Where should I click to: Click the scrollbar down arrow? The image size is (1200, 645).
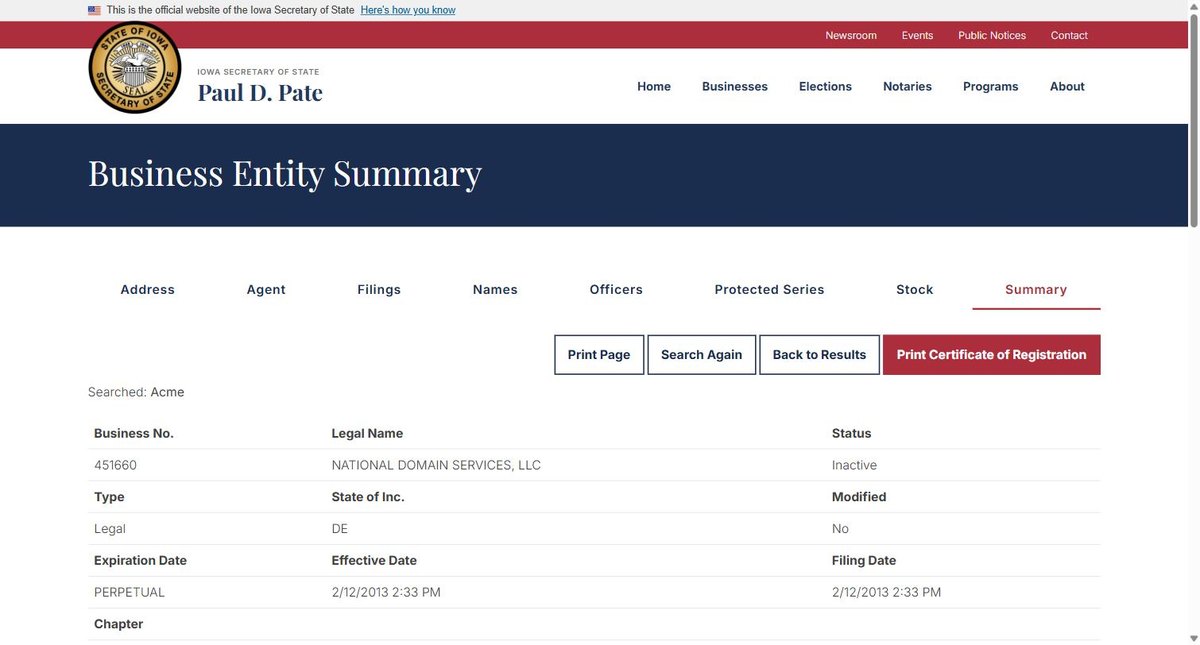coord(1193,638)
